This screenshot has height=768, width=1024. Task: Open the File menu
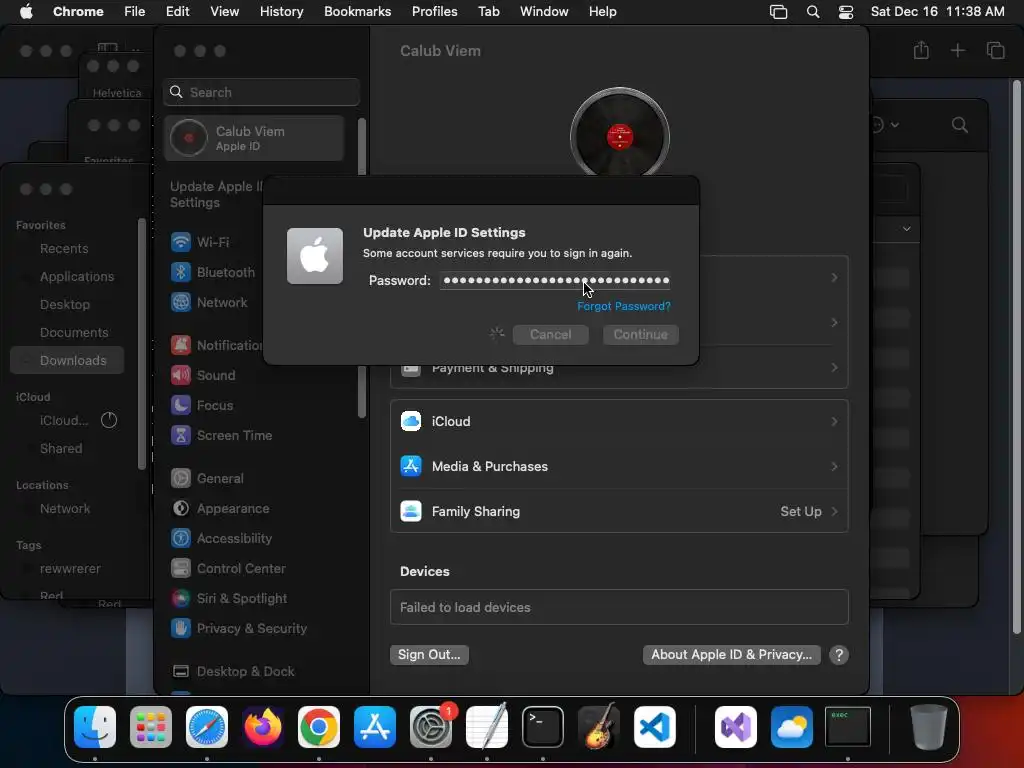pyautogui.click(x=135, y=12)
